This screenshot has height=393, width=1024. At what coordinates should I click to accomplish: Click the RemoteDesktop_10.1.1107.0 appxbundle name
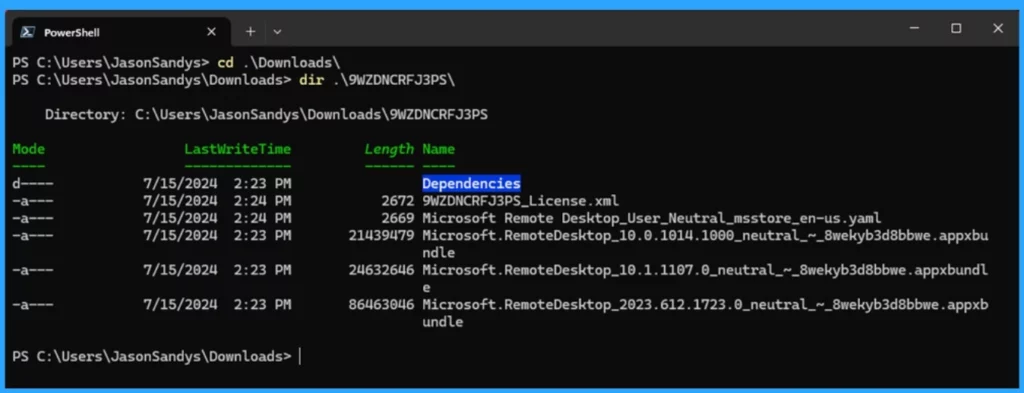pyautogui.click(x=705, y=278)
